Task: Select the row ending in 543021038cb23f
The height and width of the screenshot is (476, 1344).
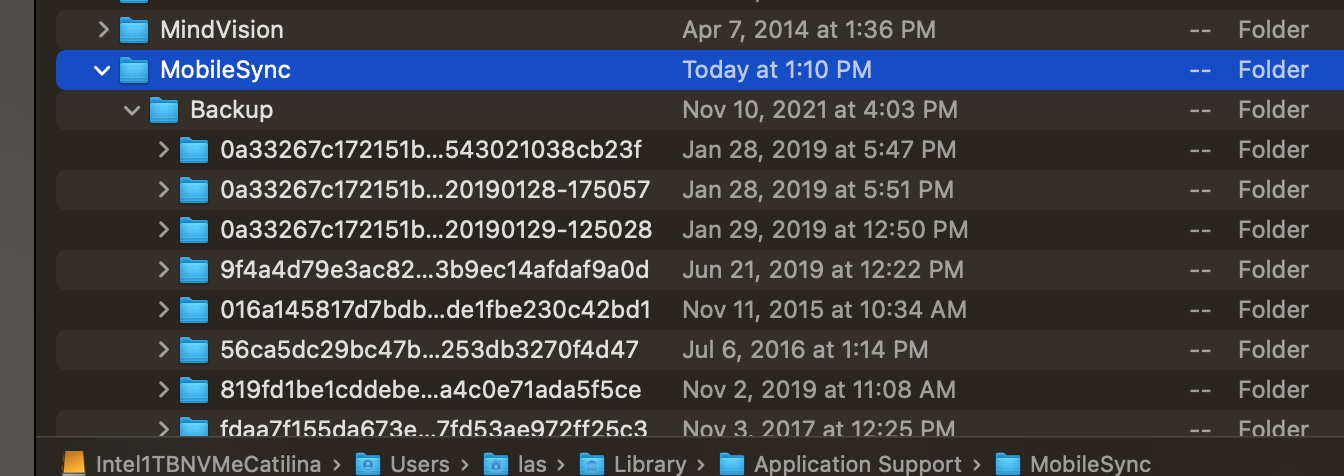Action: (430, 150)
